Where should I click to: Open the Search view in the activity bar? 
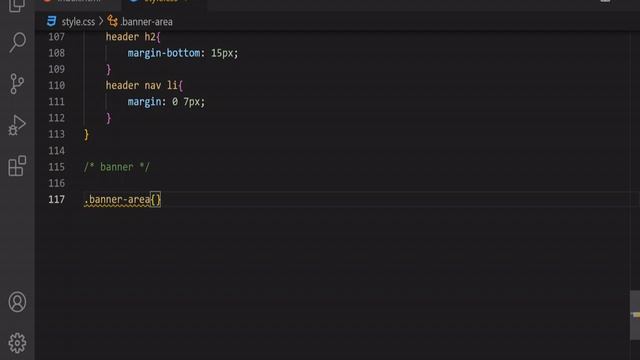(17, 42)
